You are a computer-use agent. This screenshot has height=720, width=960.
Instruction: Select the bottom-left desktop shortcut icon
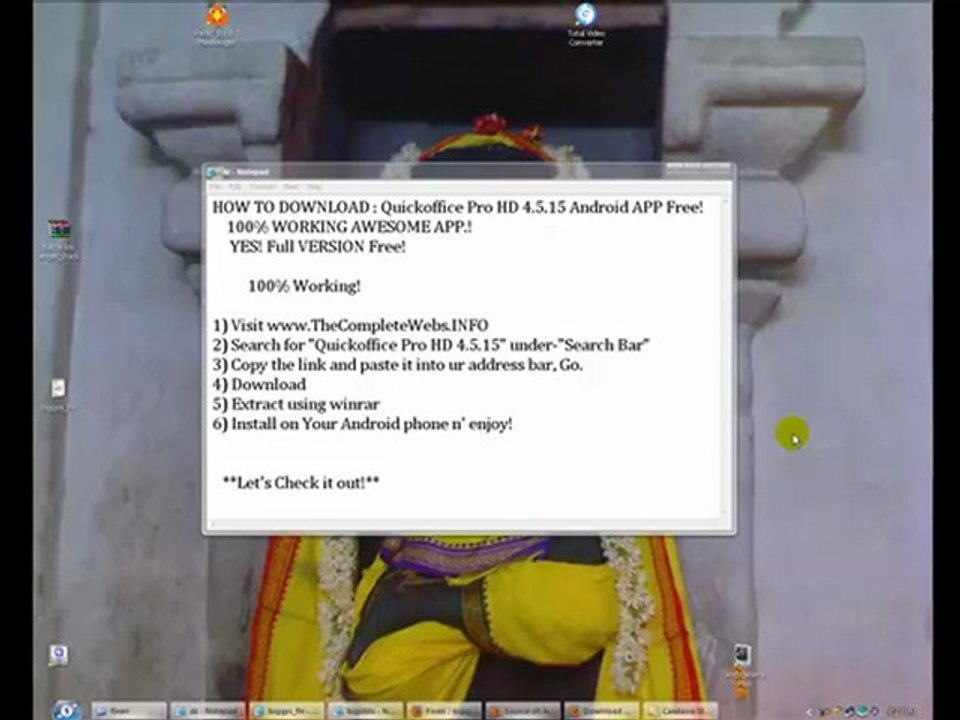click(x=59, y=655)
